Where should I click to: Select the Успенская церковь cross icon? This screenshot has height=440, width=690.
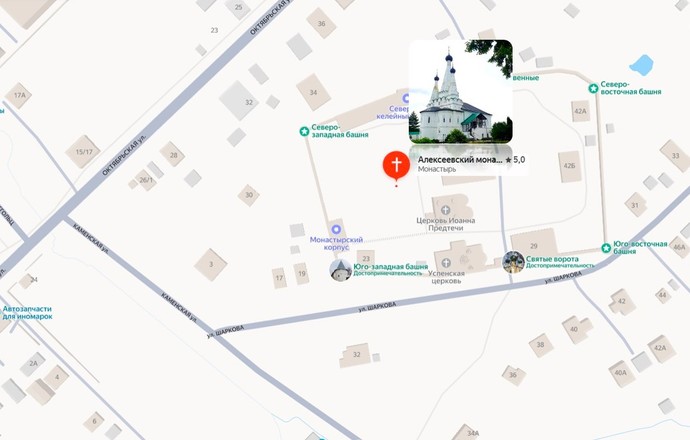click(446, 263)
